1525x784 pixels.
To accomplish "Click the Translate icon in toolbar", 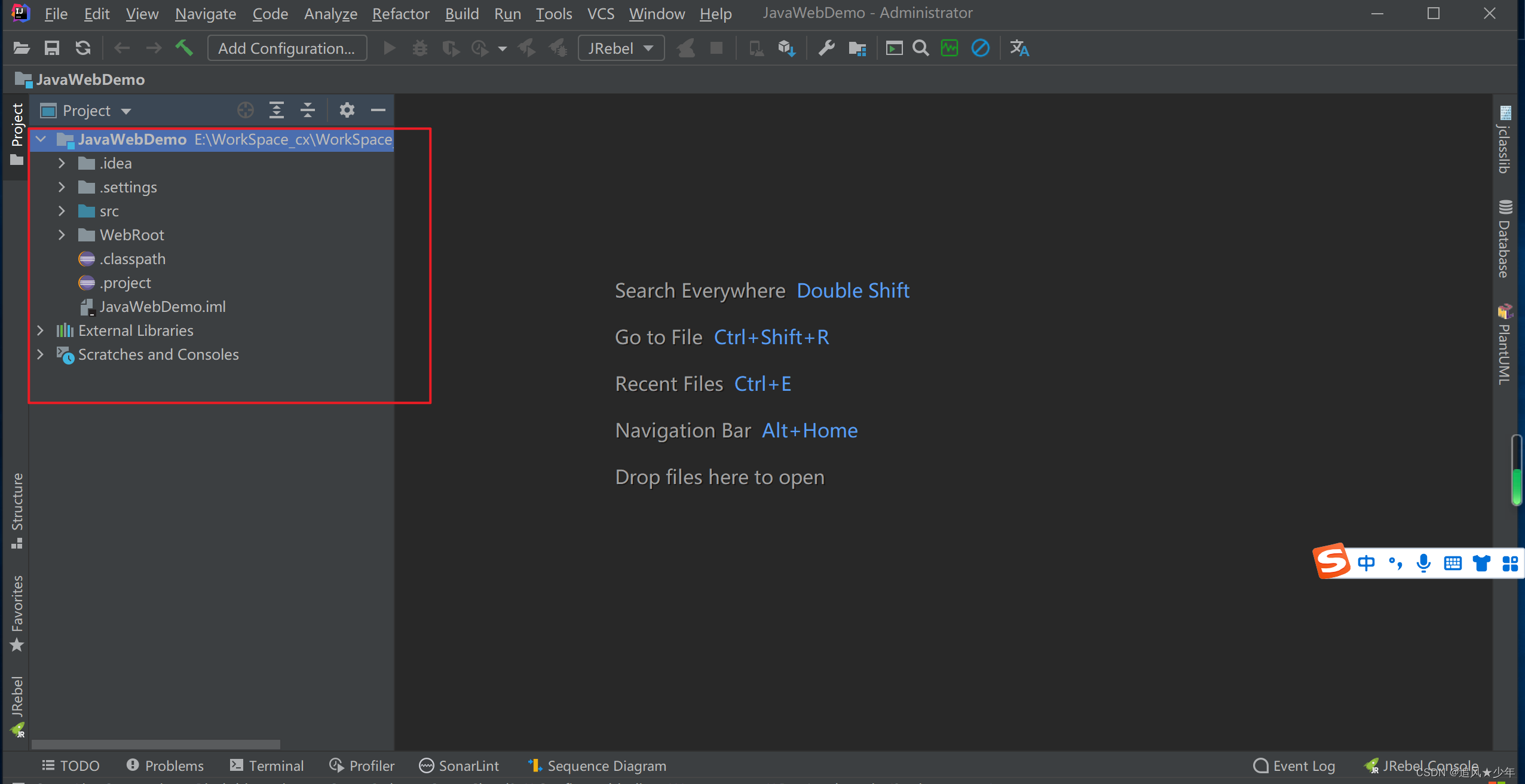I will pyautogui.click(x=1019, y=48).
